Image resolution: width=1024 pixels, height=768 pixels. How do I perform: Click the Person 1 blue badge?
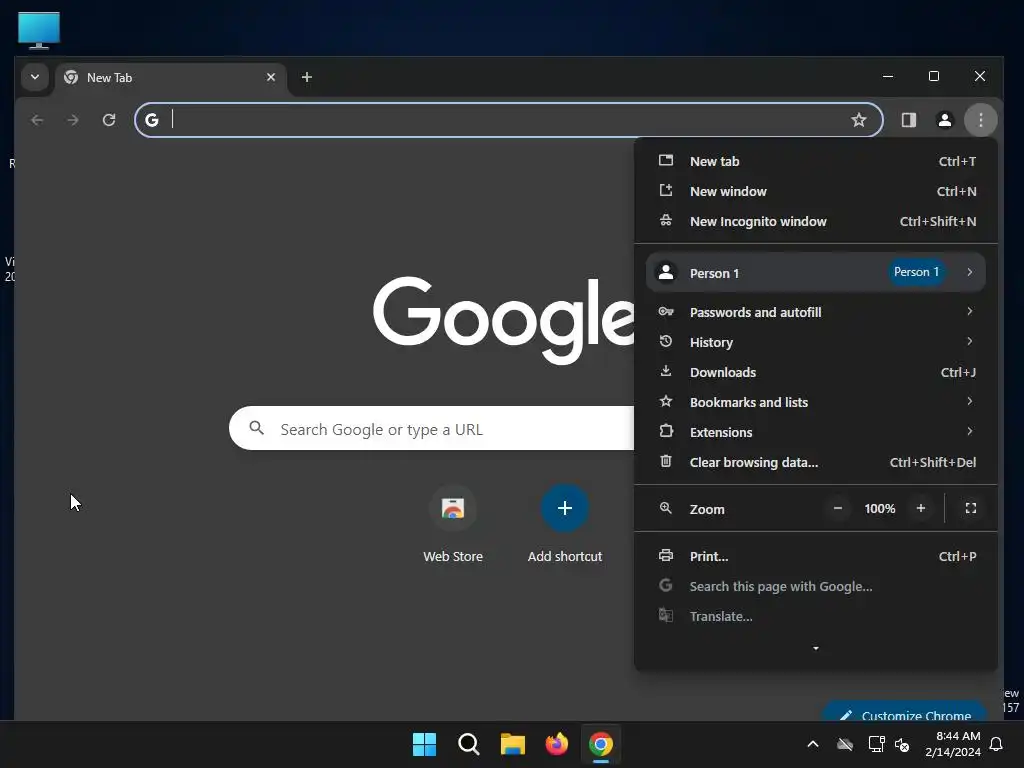pos(916,272)
